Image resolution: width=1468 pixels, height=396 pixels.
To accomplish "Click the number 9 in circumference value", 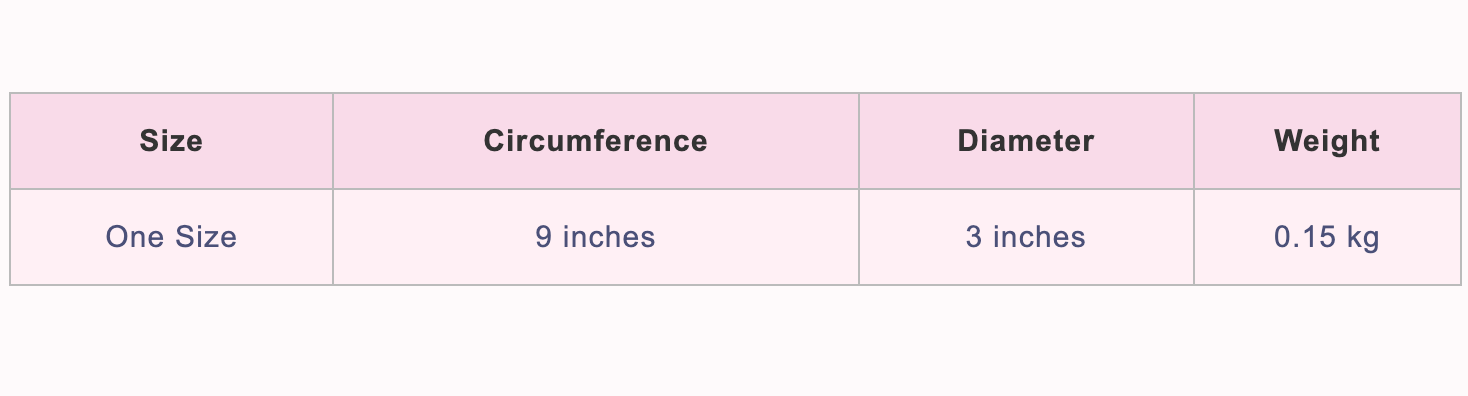I will tap(544, 237).
